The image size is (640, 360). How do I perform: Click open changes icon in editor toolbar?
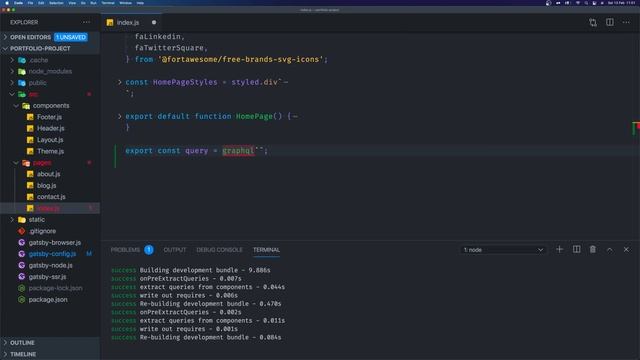tap(593, 22)
